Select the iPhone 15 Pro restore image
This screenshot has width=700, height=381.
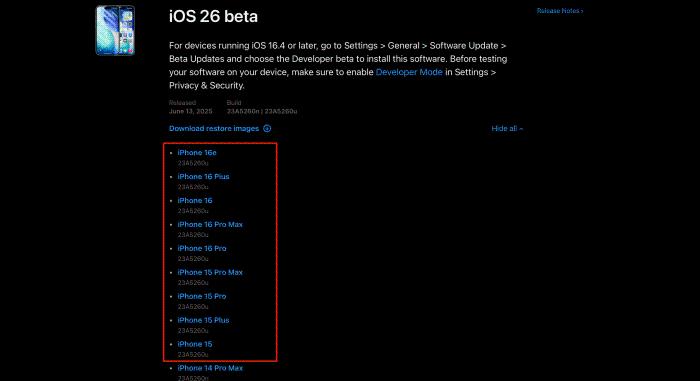pos(202,296)
